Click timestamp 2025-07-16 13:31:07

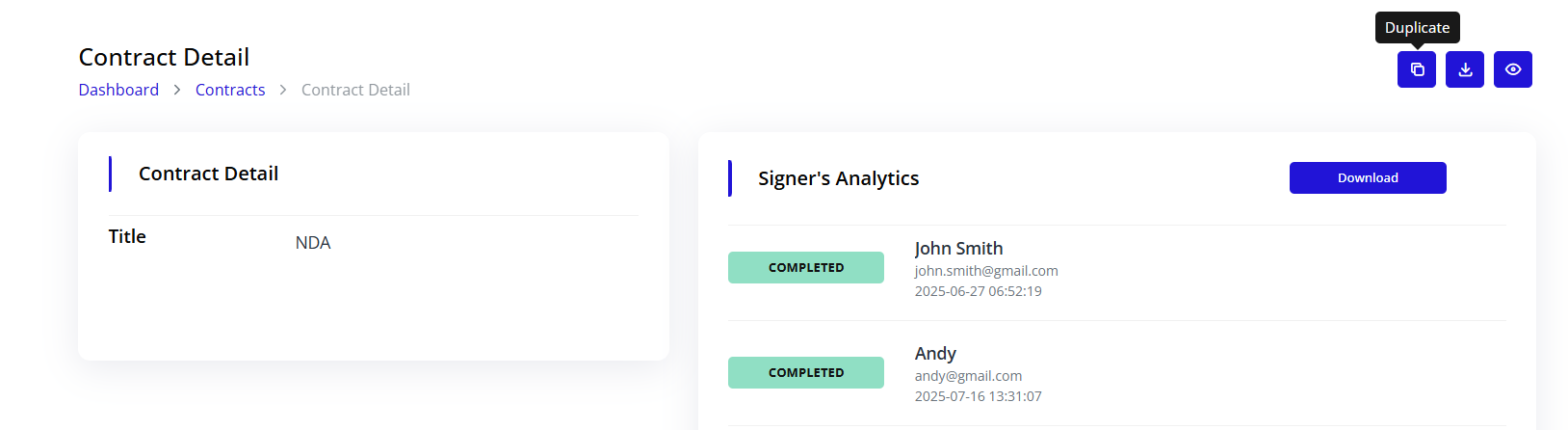click(x=978, y=396)
